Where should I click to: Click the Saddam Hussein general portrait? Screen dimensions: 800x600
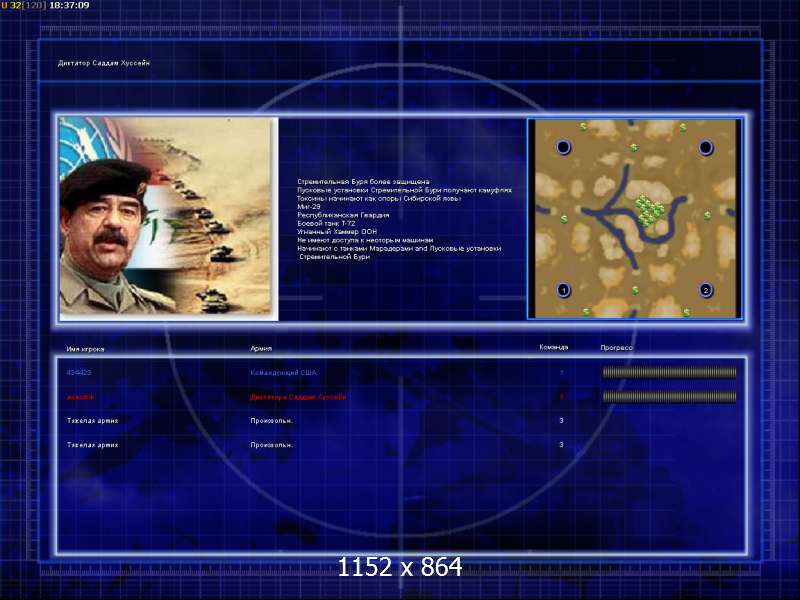[168, 218]
